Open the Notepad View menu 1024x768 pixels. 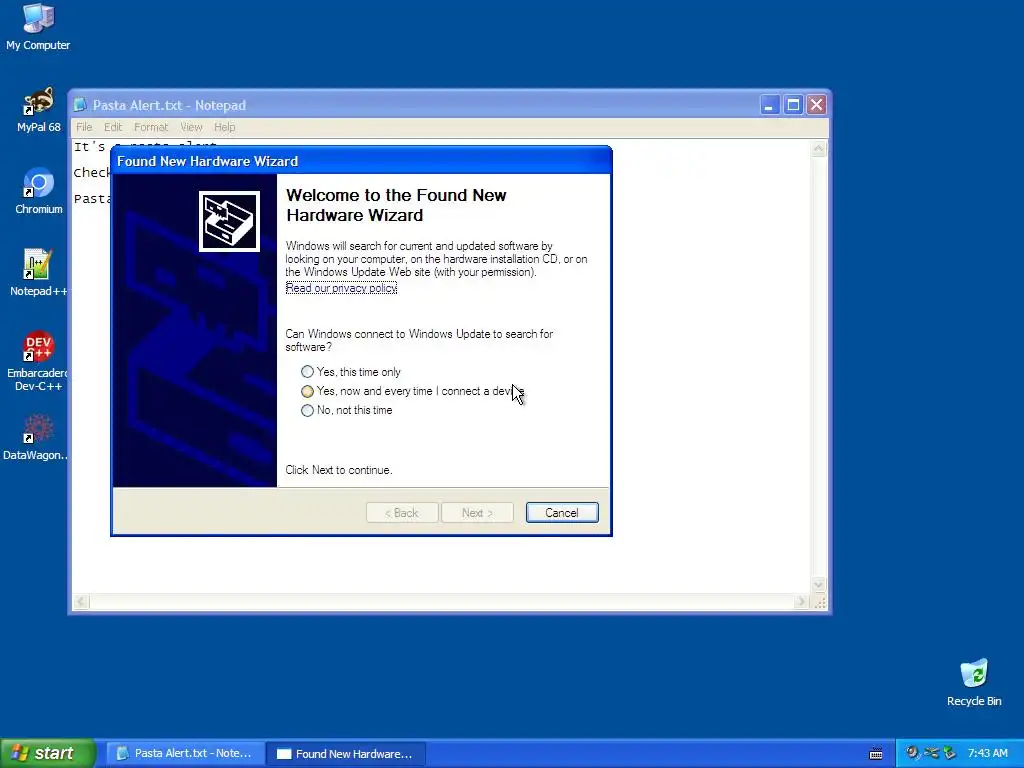(191, 127)
